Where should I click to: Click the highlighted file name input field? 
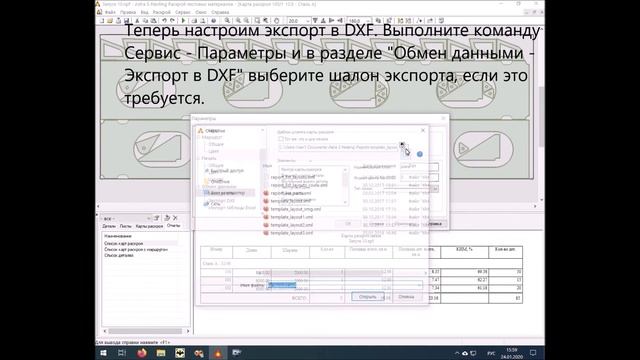tap(344, 285)
